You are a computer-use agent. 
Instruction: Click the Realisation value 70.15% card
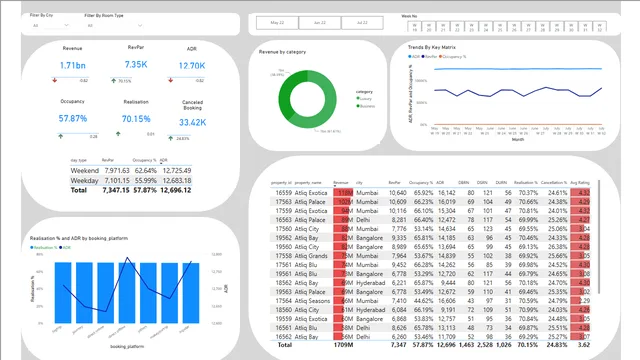(136, 119)
